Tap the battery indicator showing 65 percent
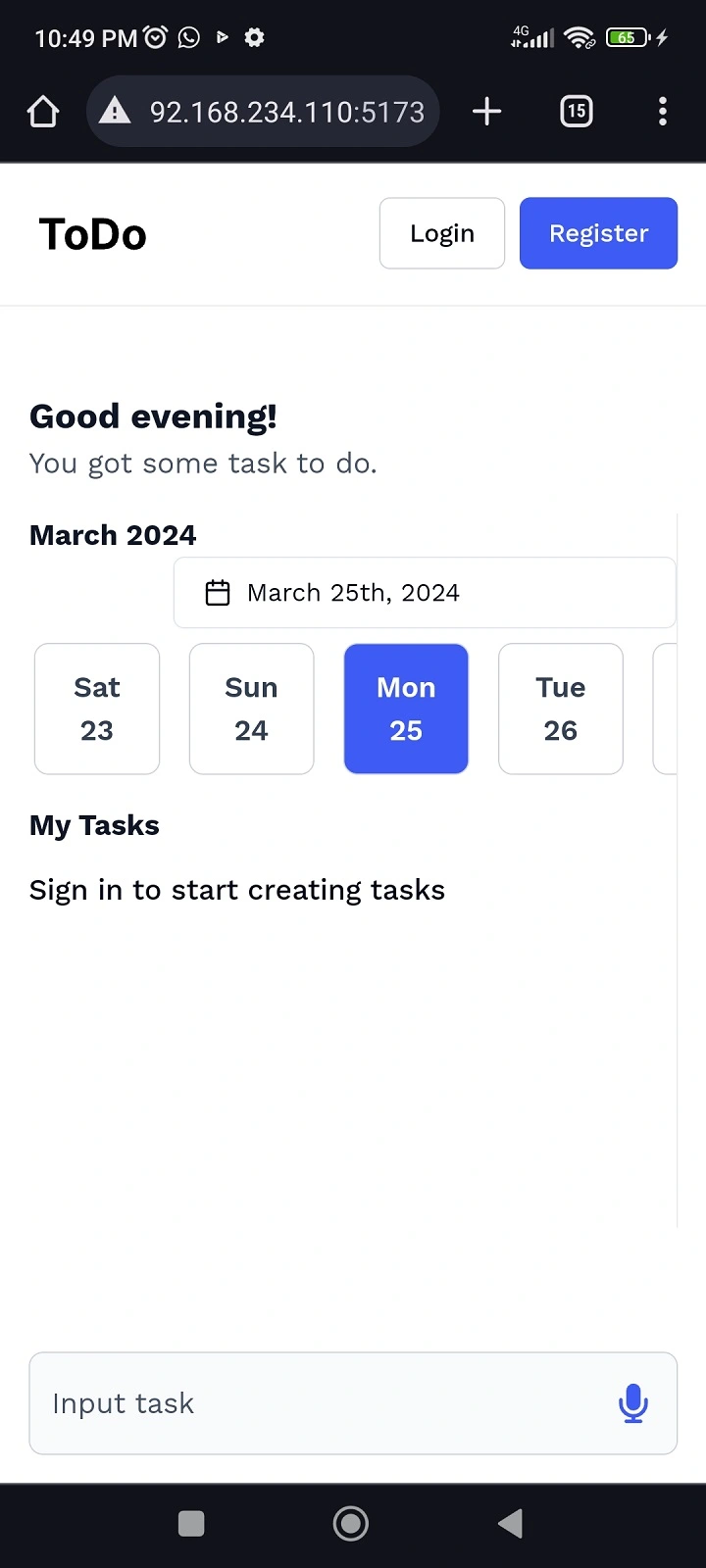706x1568 pixels. 626,37
